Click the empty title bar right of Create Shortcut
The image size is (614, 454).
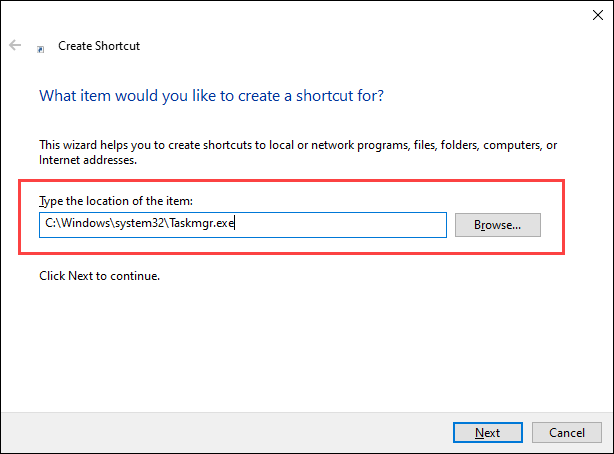coord(350,46)
